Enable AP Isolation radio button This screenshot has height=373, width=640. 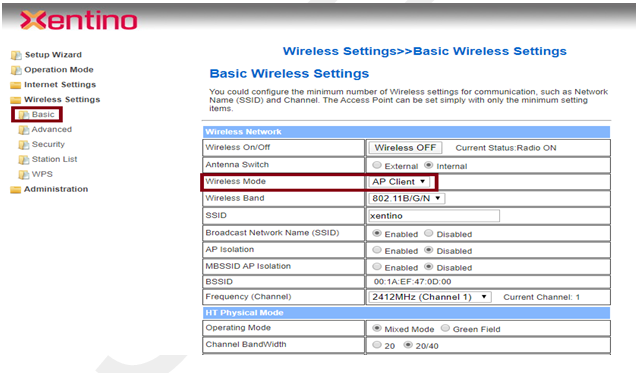coord(377,250)
